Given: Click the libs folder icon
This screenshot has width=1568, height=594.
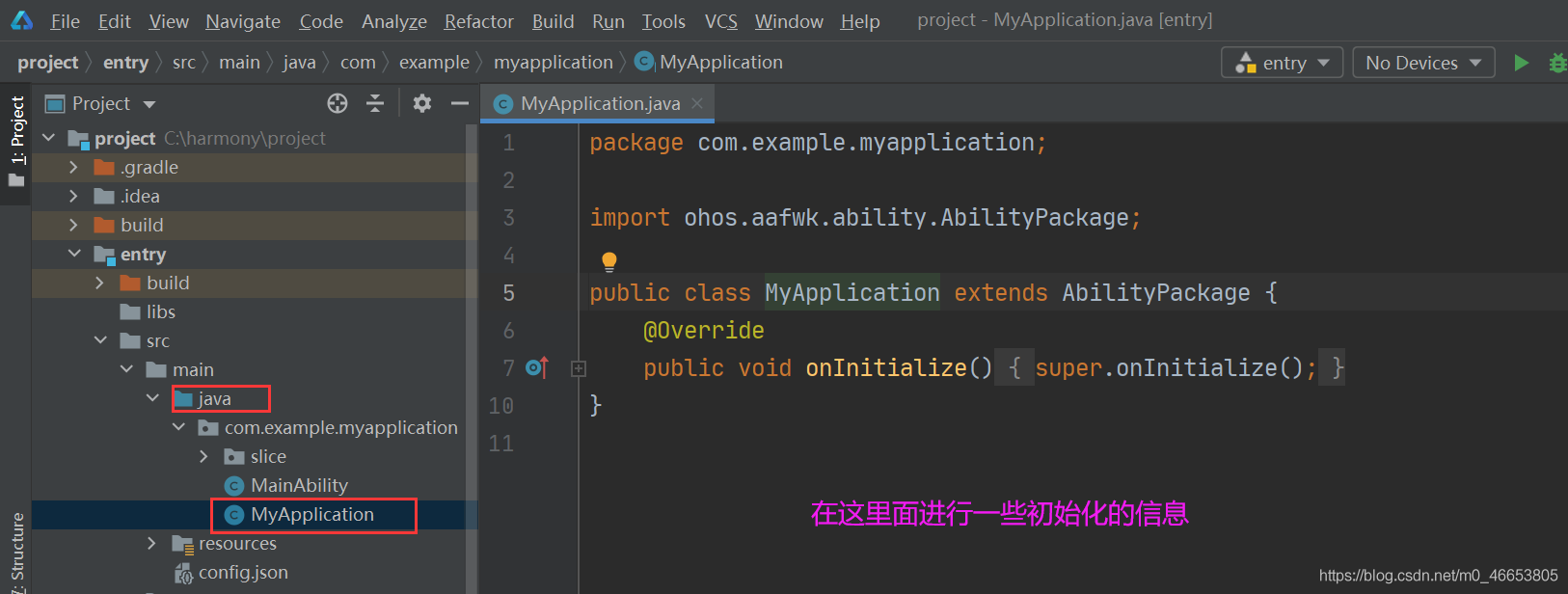Looking at the screenshot, I should [x=130, y=312].
